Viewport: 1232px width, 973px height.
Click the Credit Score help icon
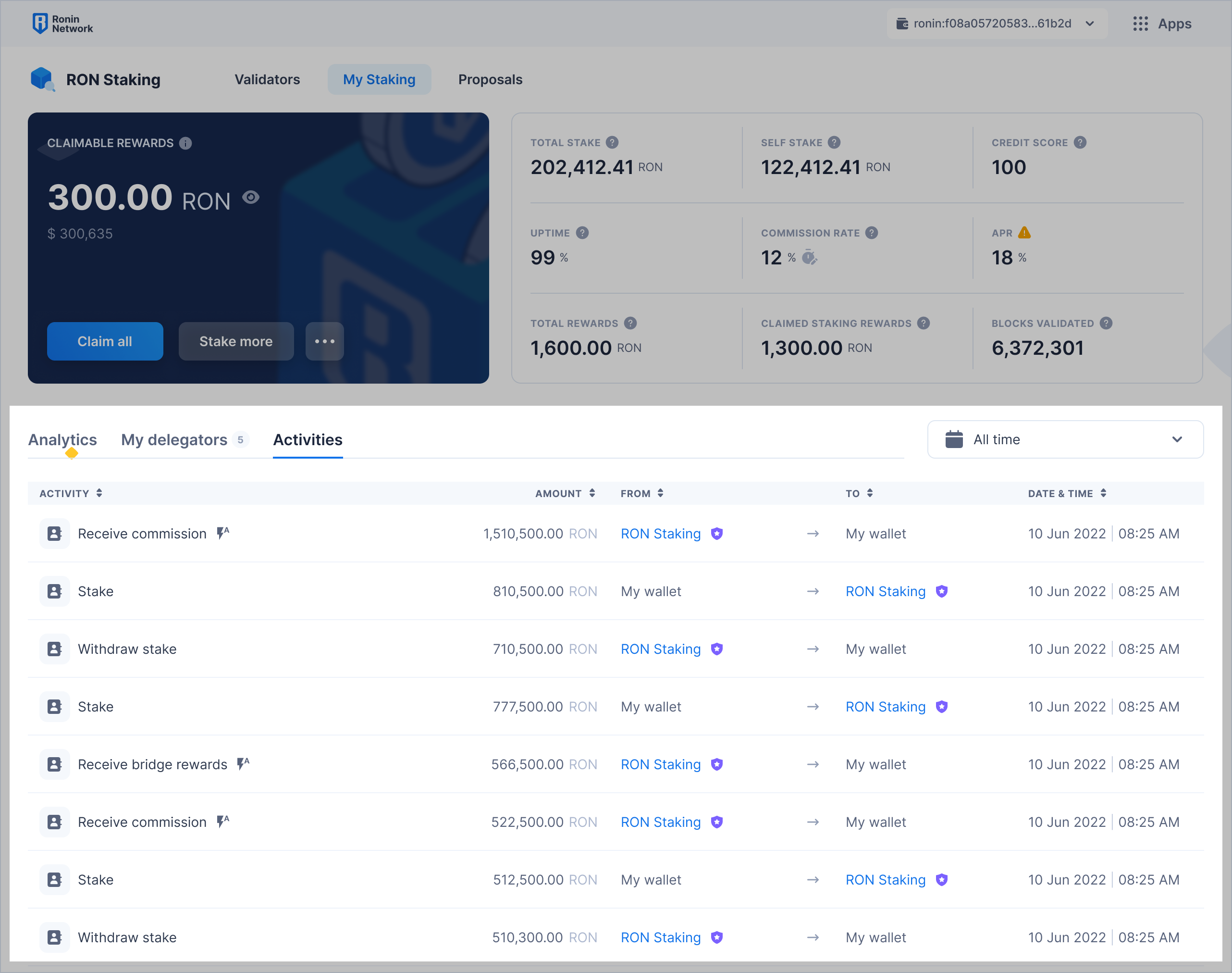[x=1080, y=142]
